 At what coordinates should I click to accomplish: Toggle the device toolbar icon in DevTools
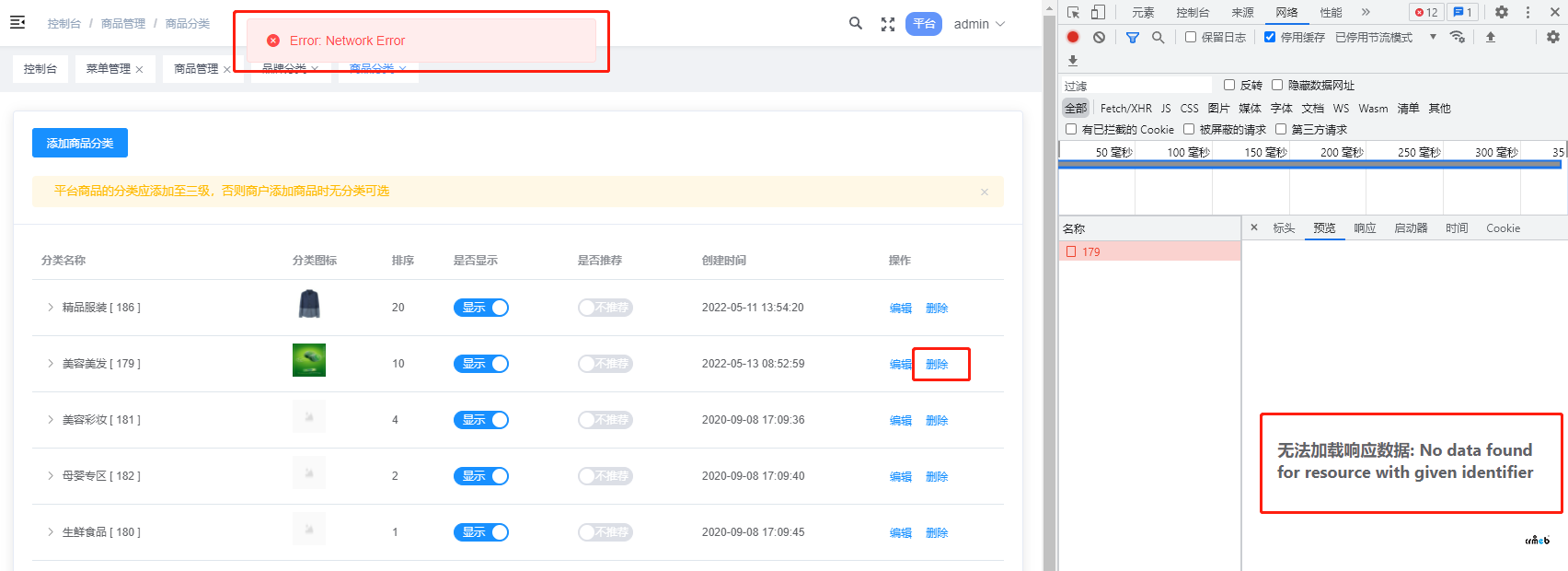[1098, 12]
